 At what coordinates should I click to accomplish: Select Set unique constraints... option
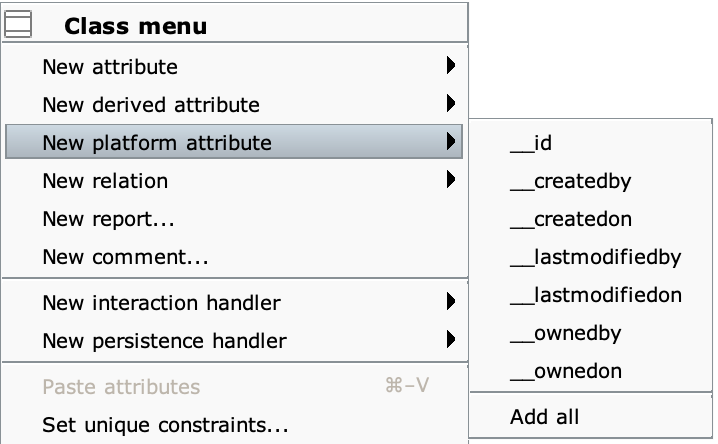(x=235, y=425)
